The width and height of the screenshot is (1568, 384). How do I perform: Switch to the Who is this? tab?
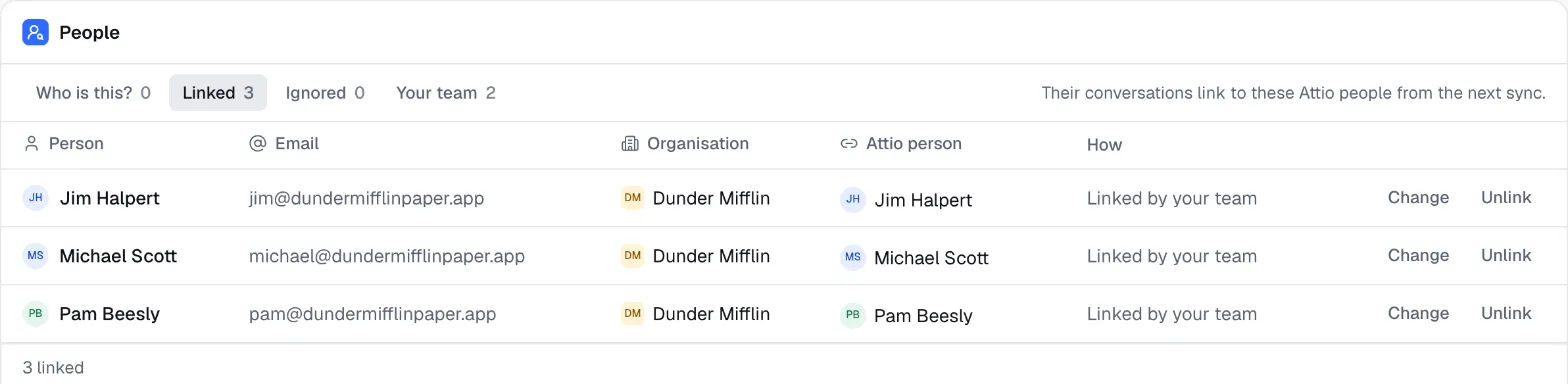pos(93,93)
